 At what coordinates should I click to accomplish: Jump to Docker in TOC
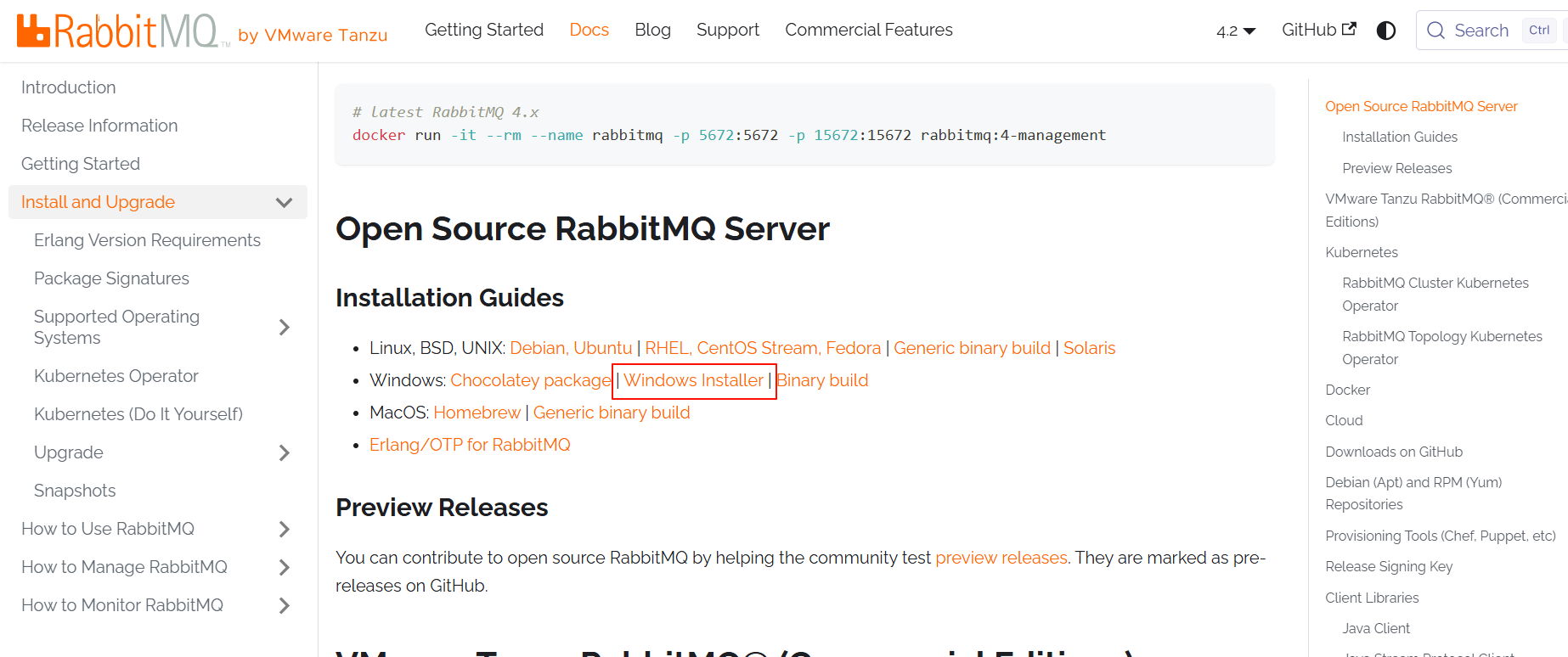pyautogui.click(x=1348, y=390)
